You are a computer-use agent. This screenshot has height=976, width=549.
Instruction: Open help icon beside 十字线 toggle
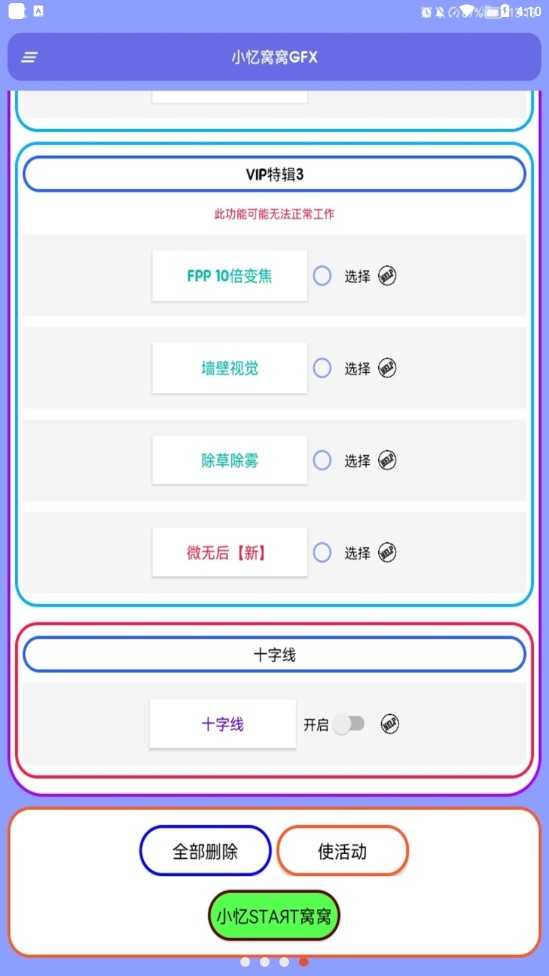pos(390,723)
